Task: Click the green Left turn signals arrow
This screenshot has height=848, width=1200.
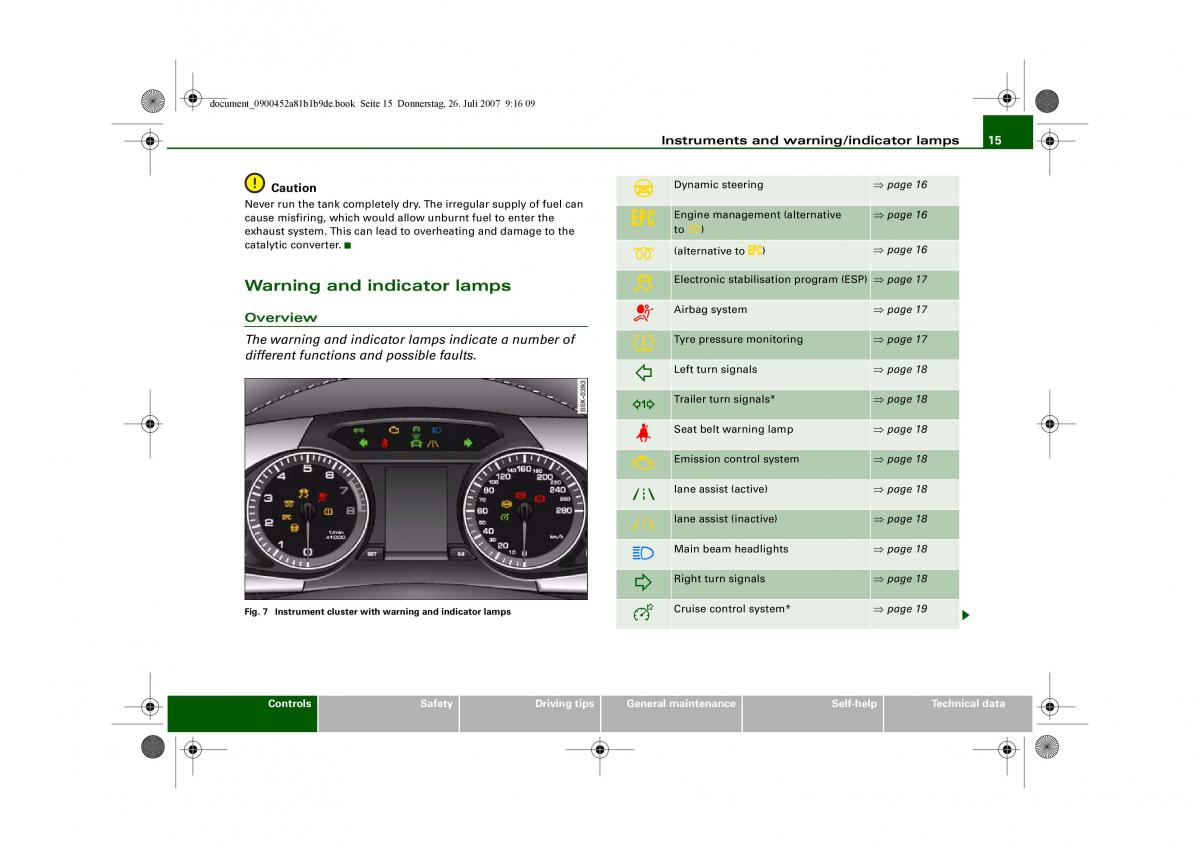Action: 643,373
